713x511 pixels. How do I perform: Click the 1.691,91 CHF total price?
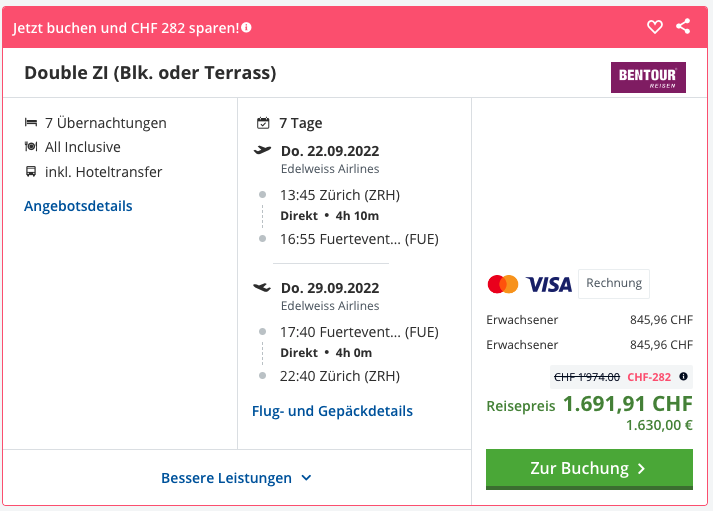click(627, 404)
